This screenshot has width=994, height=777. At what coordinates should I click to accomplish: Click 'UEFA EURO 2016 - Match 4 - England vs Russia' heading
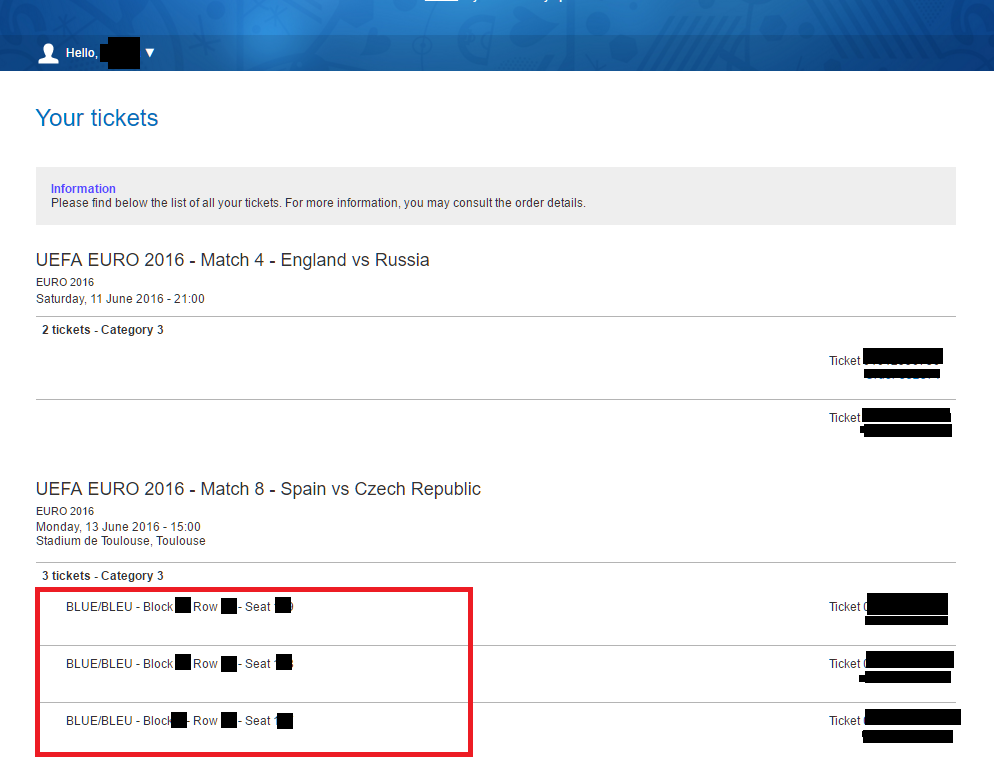[x=233, y=260]
